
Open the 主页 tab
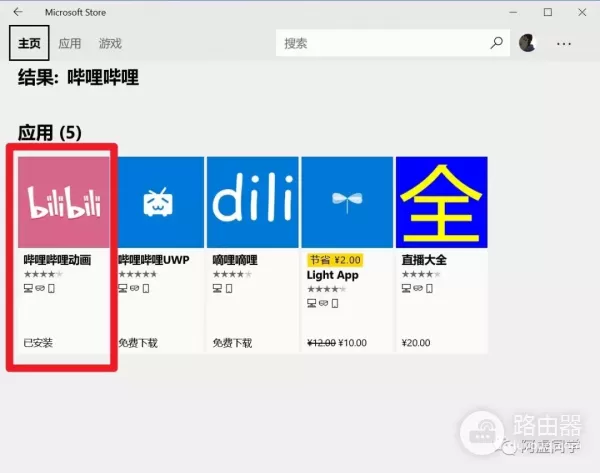pyautogui.click(x=29, y=43)
